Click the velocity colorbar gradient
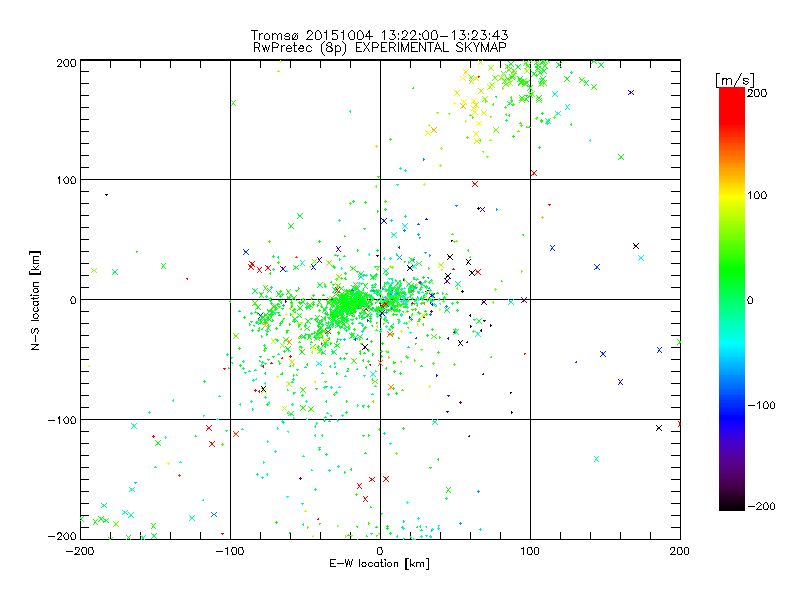800x600 pixels. [732, 299]
